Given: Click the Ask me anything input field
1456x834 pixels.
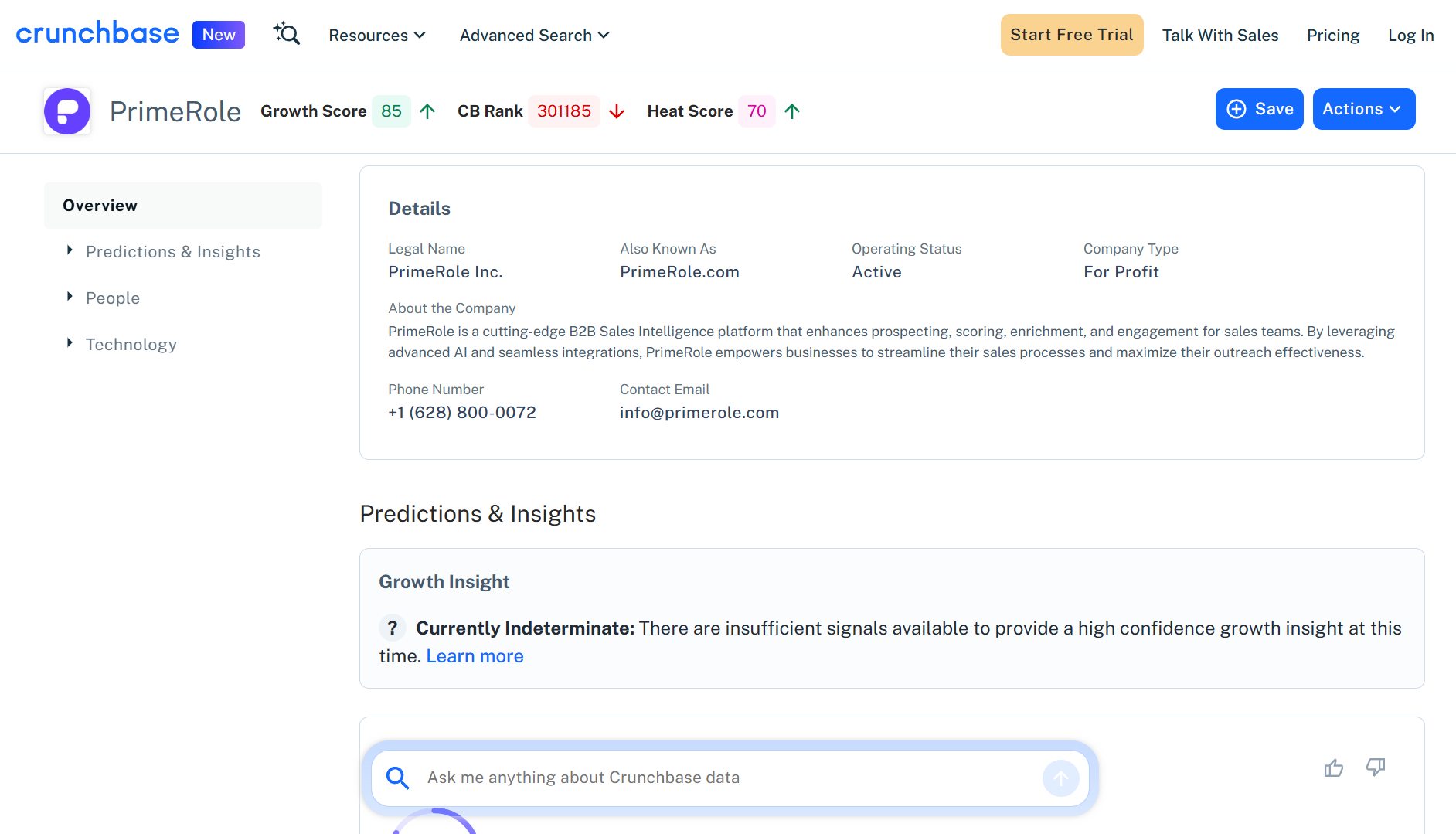Looking at the screenshot, I should pyautogui.click(x=696, y=778).
